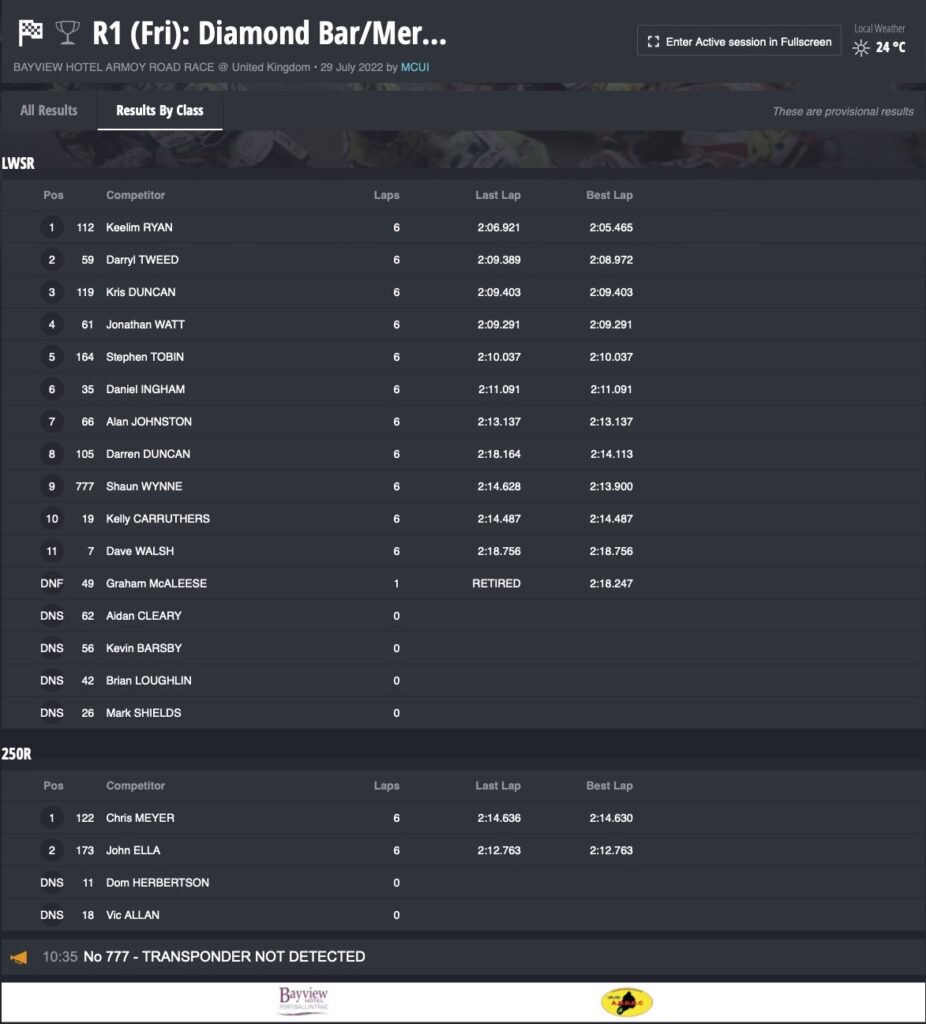This screenshot has height=1024, width=926.
Task: Click best lap 2:18.247
Action: point(611,583)
